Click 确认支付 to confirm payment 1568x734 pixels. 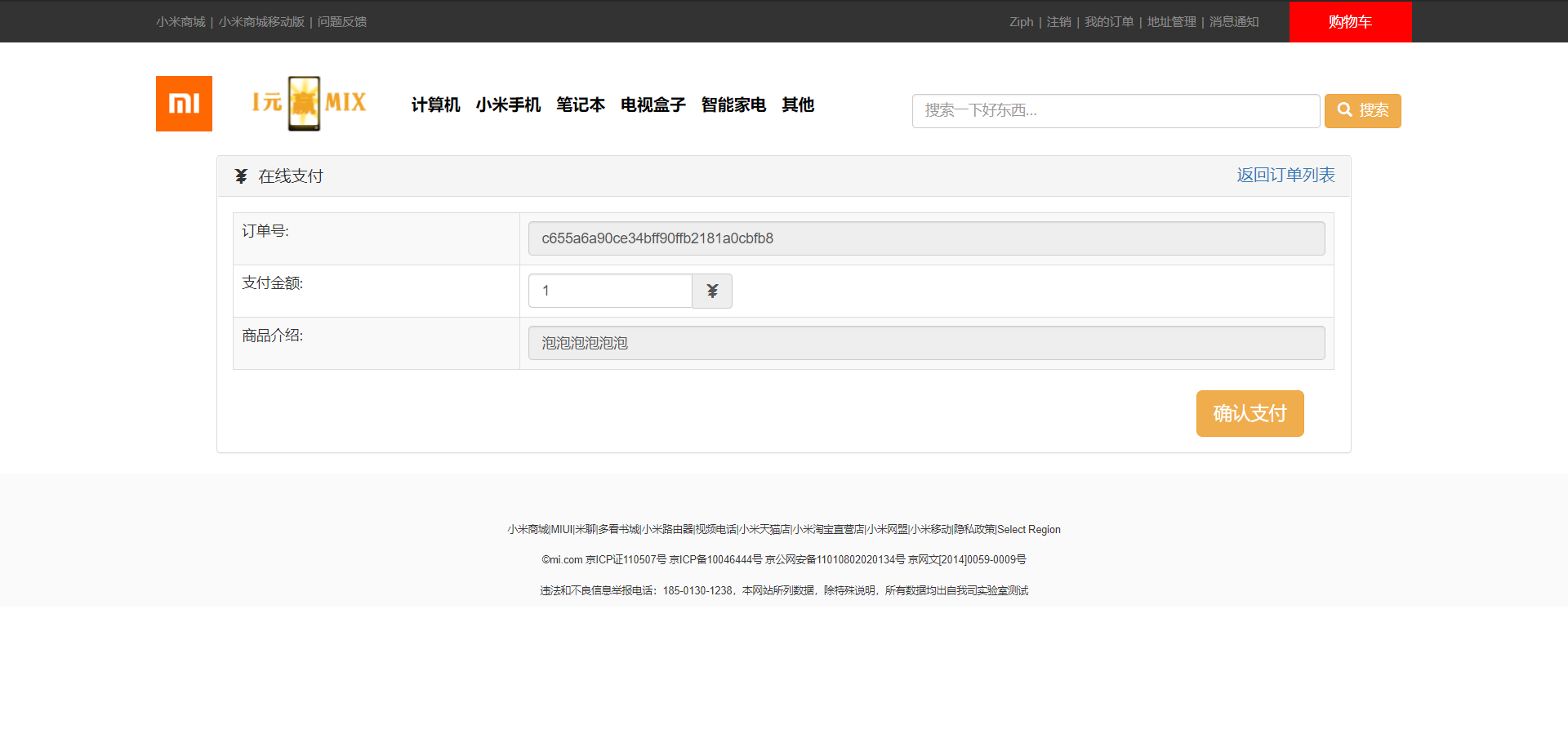tap(1249, 413)
